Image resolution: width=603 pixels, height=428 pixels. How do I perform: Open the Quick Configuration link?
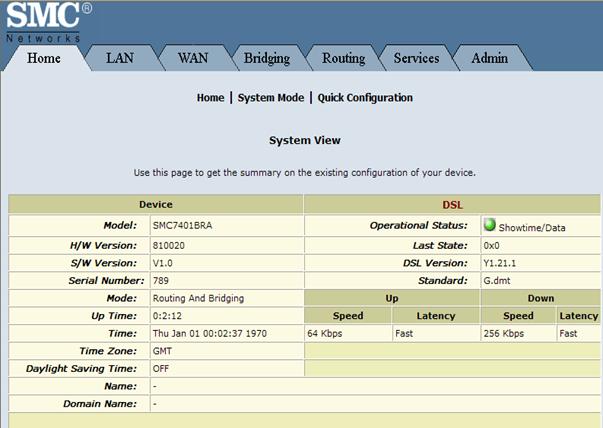point(365,98)
